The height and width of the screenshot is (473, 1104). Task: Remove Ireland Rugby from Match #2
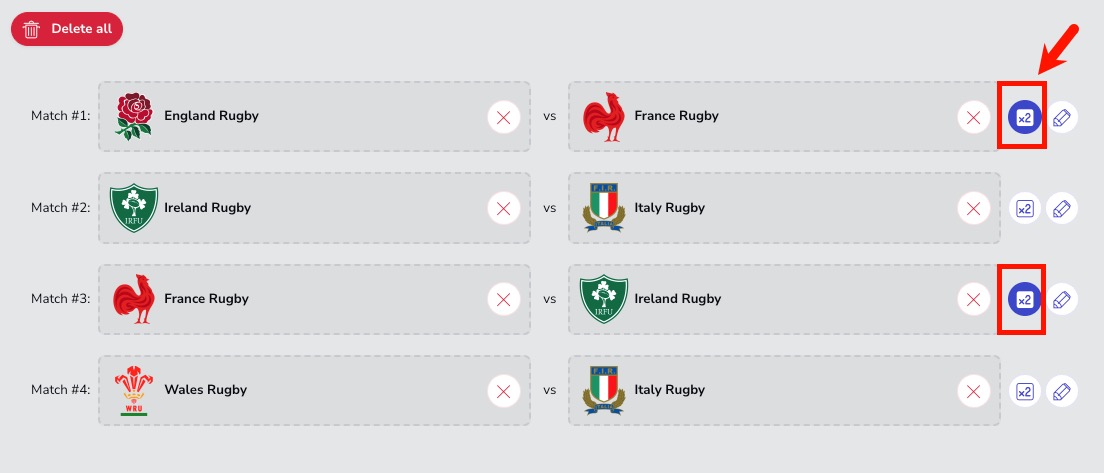pos(503,208)
